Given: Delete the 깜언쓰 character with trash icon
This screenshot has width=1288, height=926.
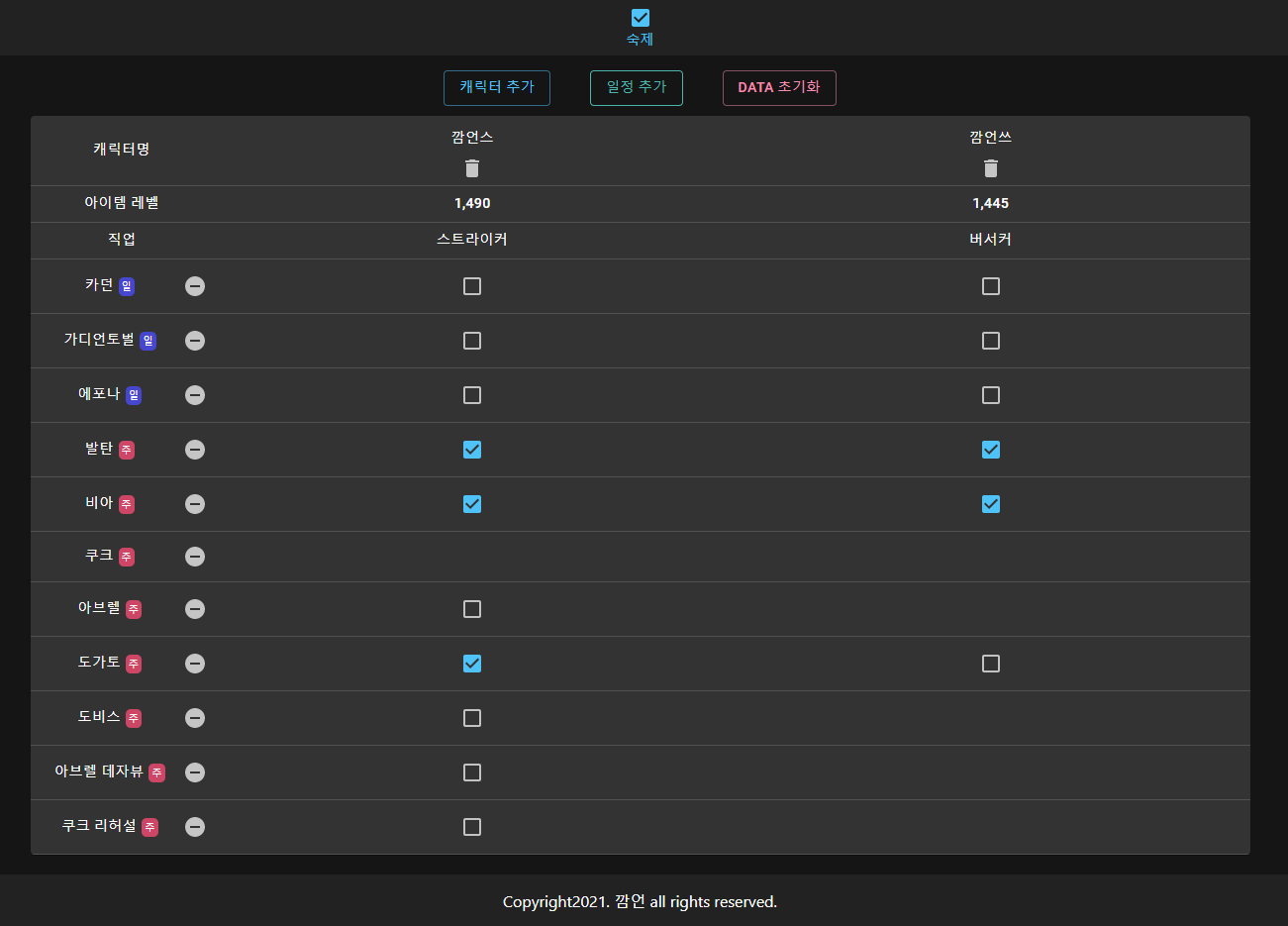Looking at the screenshot, I should 991,168.
